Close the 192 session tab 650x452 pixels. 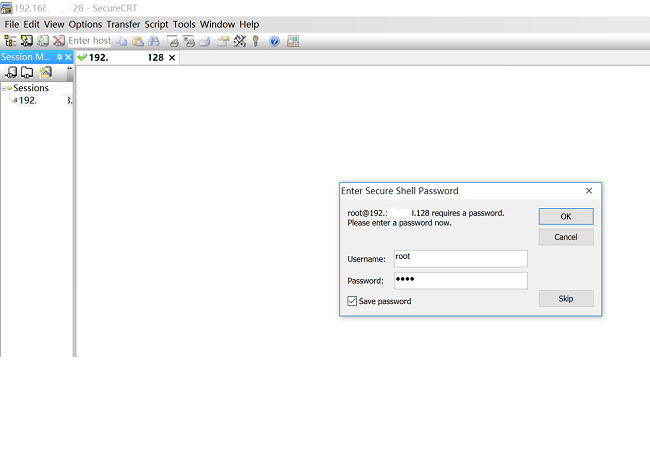tap(172, 58)
